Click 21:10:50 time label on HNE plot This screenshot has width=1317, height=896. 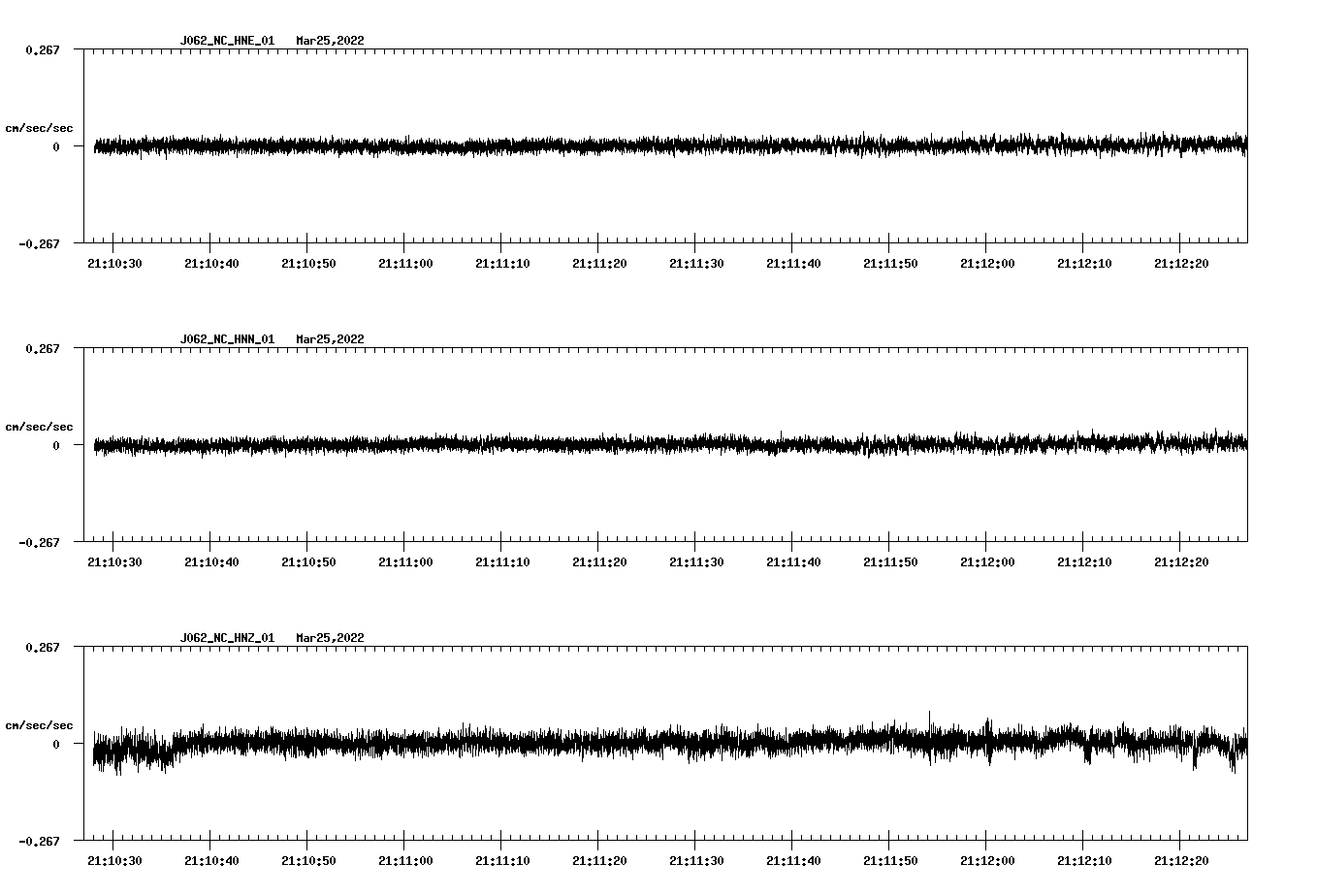tap(308, 264)
